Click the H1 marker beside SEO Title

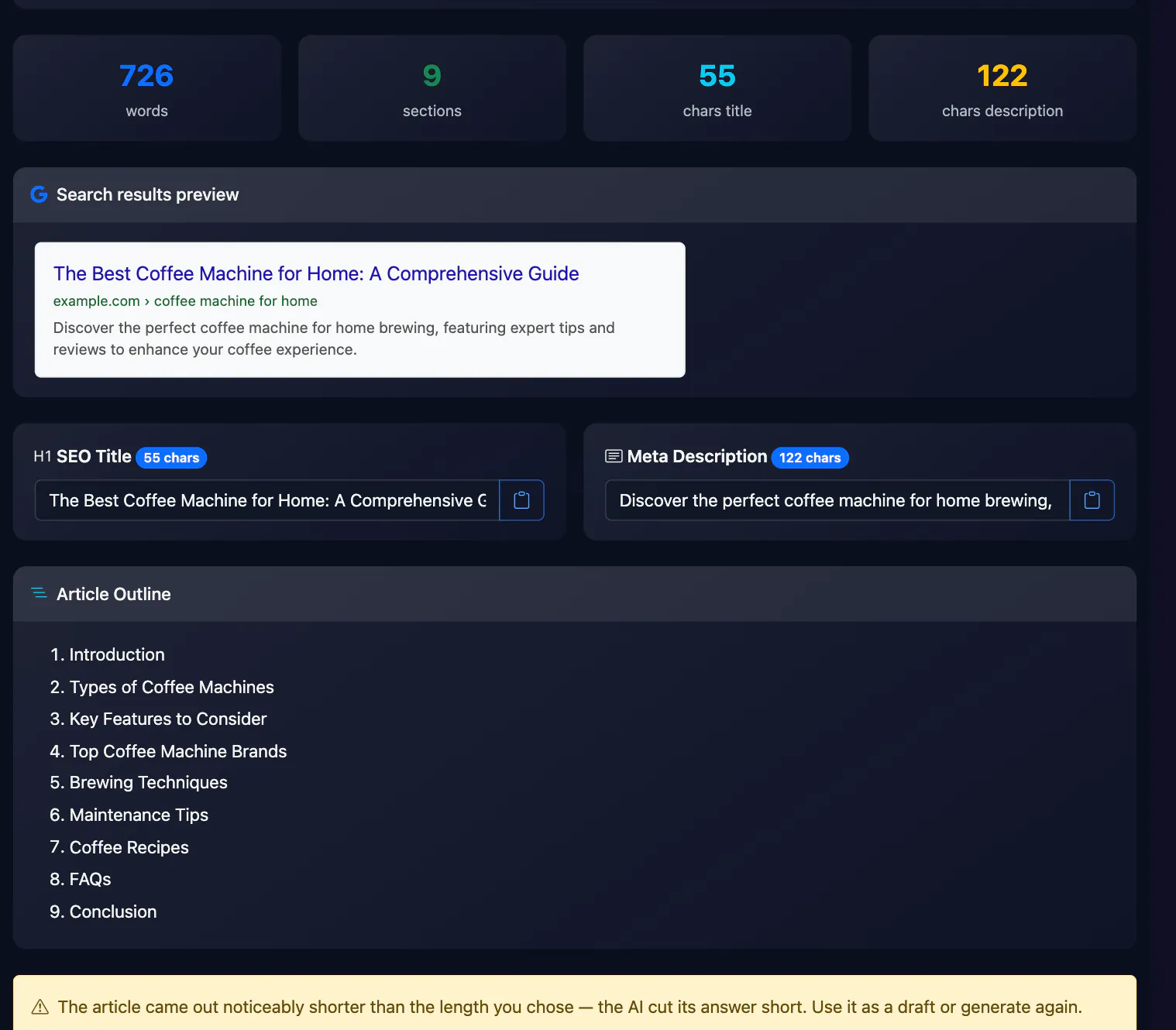point(43,456)
